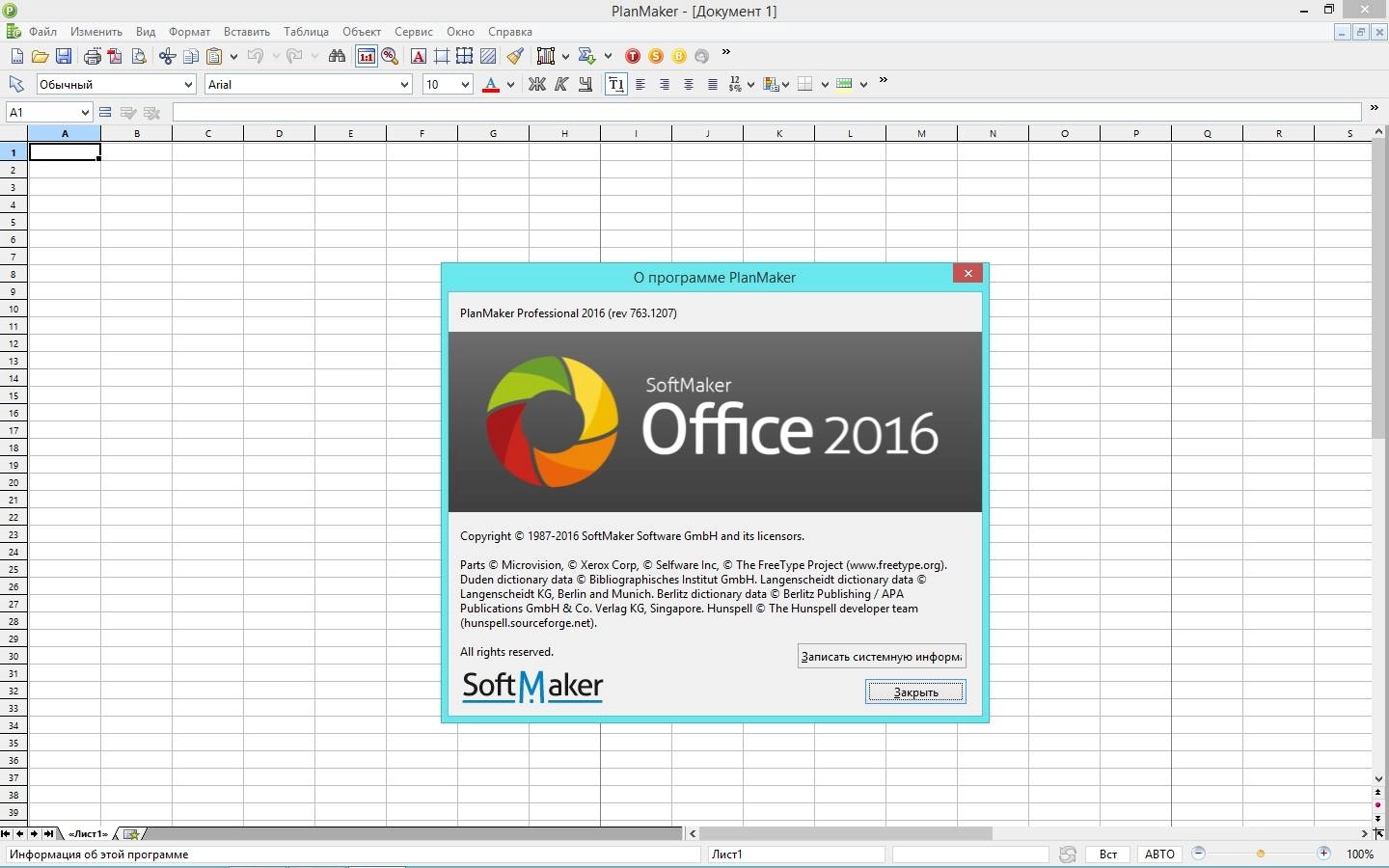Open the Изменить menu
1389x868 pixels.
click(96, 32)
